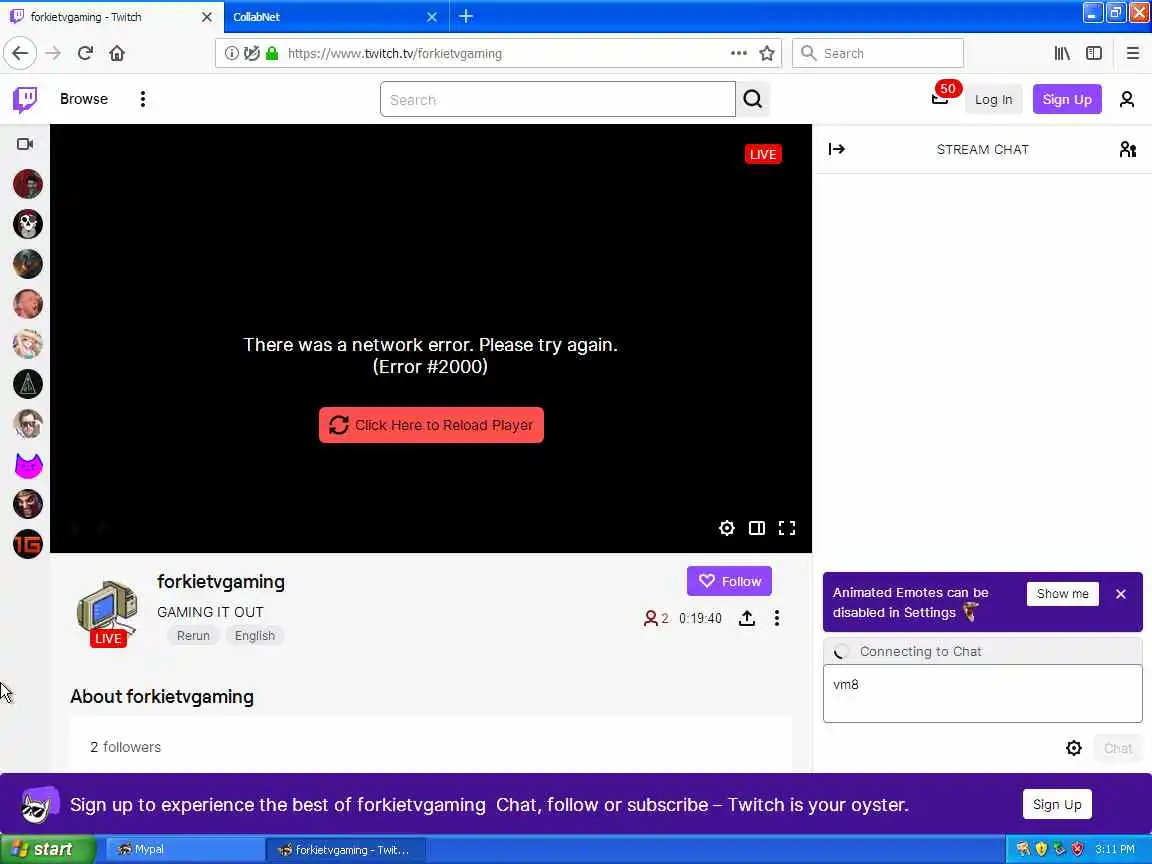Click the browser forward arrow

(x=53, y=53)
